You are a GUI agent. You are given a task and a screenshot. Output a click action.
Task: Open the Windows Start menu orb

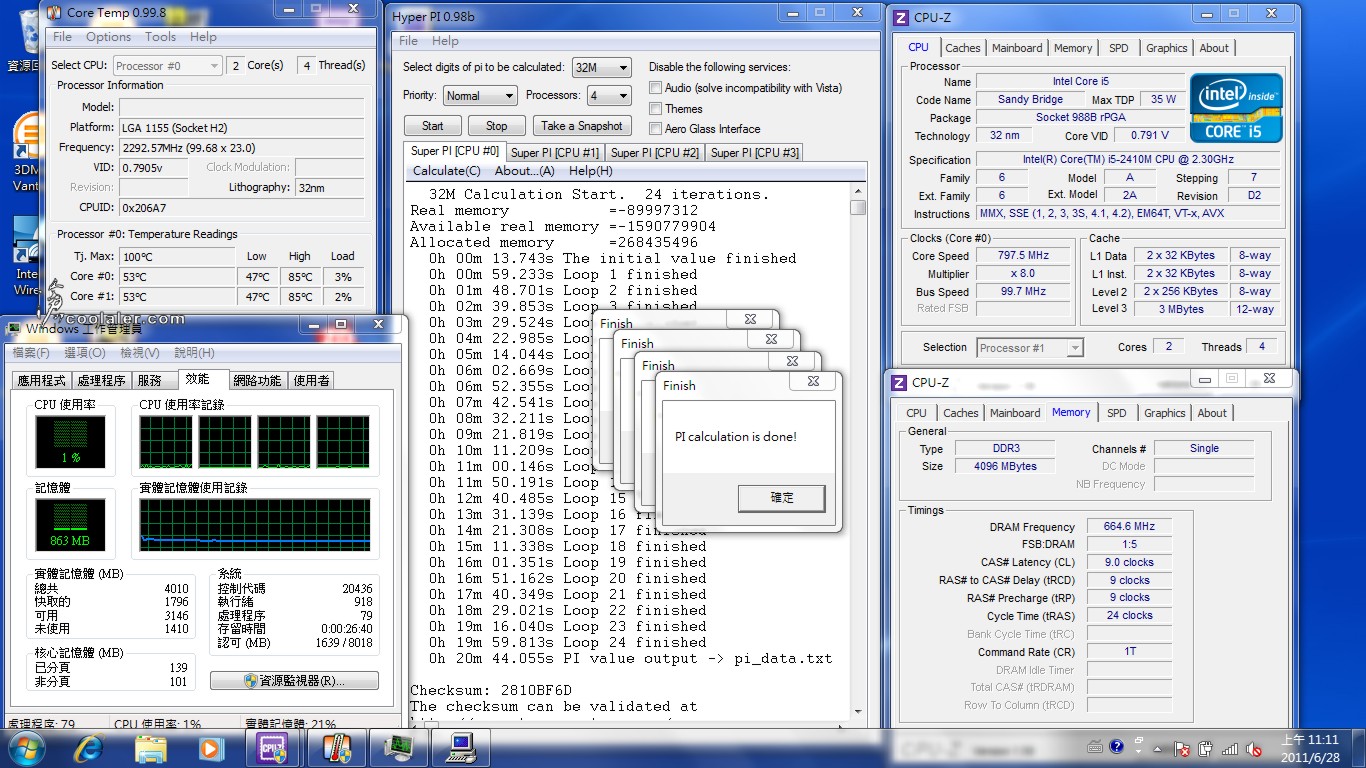click(x=27, y=748)
